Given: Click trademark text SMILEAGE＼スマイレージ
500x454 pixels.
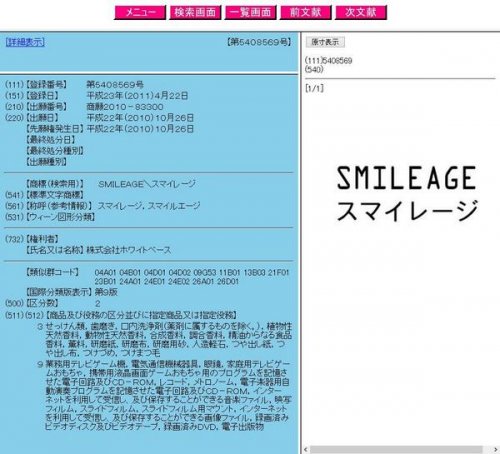Looking at the screenshot, I should point(147,184).
